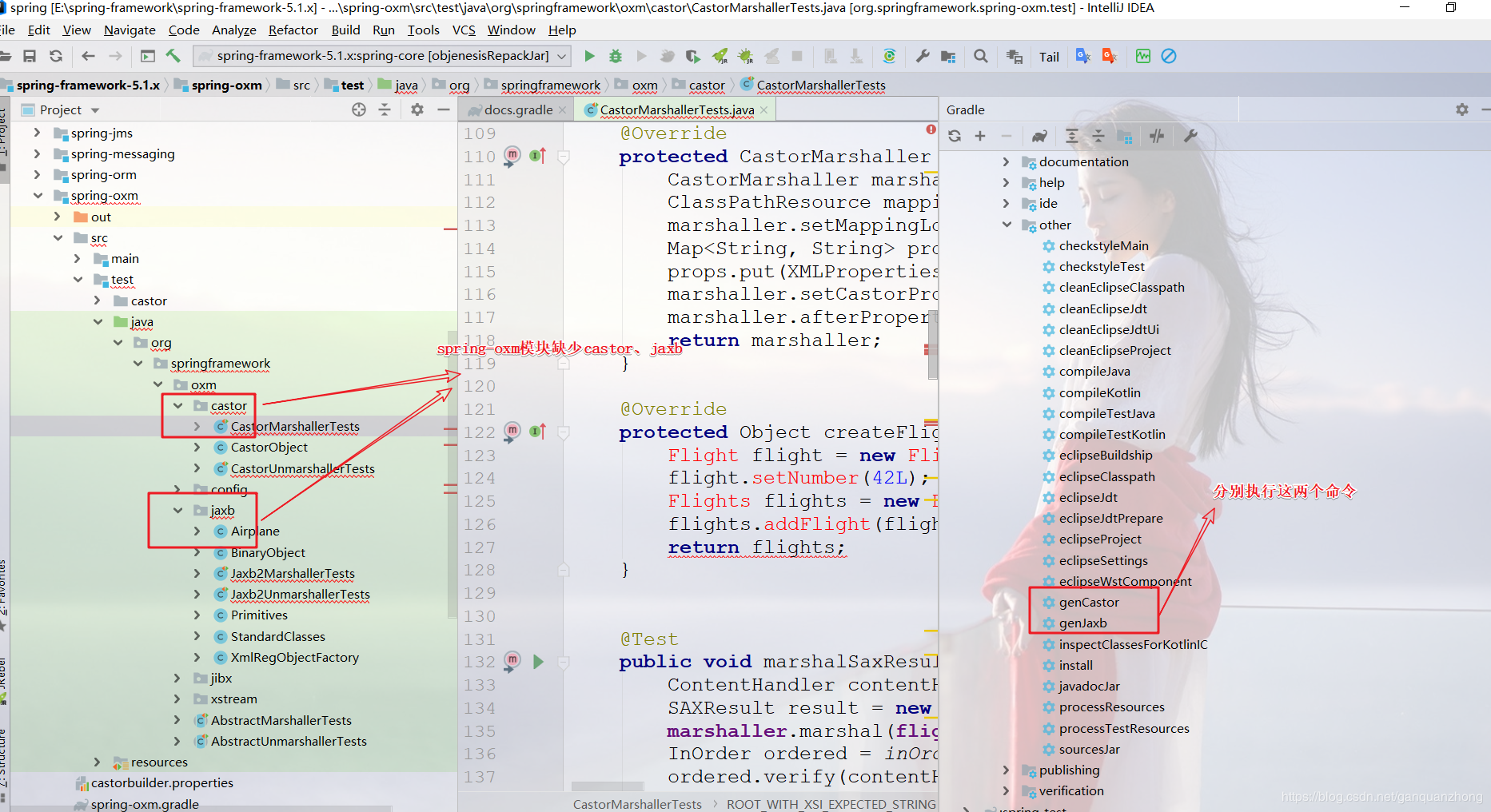Click the Build project hammer icon
1491x812 pixels.
(x=173, y=56)
